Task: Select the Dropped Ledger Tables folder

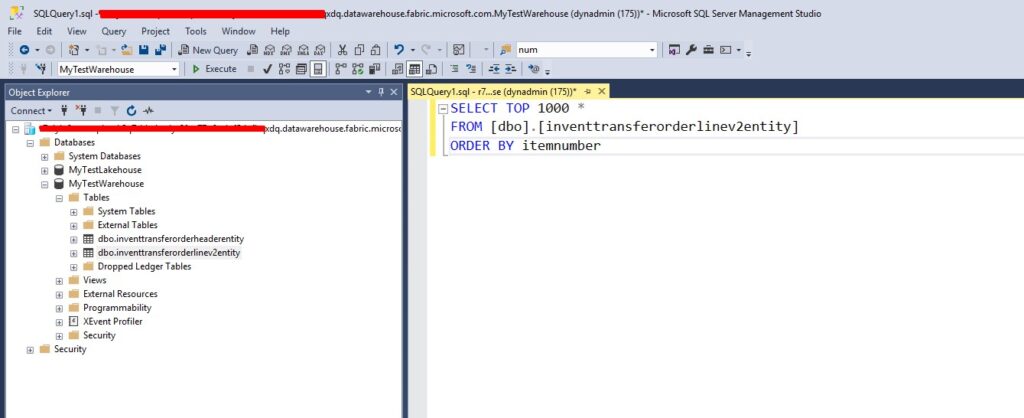Action: [x=144, y=266]
